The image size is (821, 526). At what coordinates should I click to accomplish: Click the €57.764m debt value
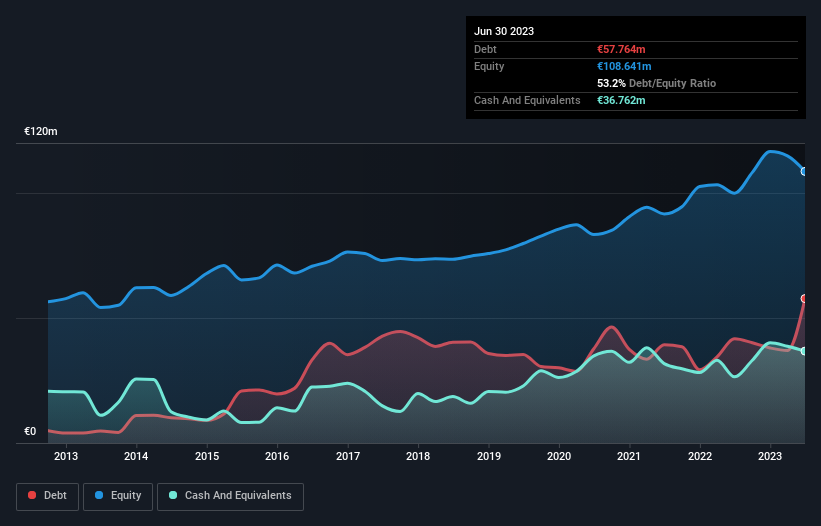click(x=621, y=49)
